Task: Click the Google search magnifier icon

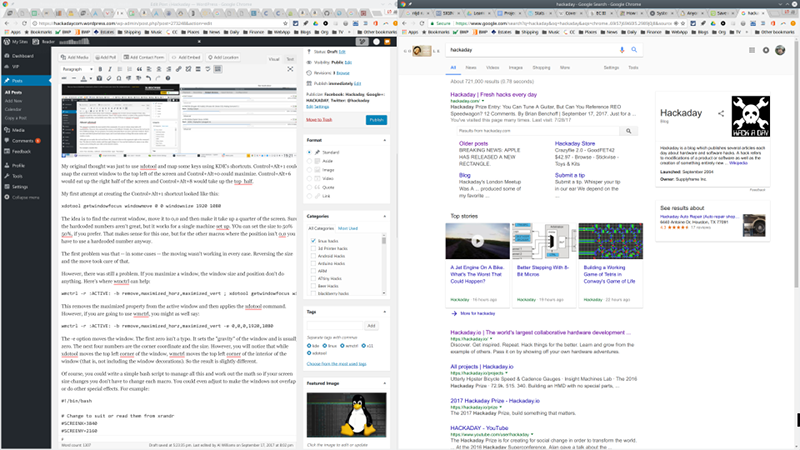Action: point(635,49)
